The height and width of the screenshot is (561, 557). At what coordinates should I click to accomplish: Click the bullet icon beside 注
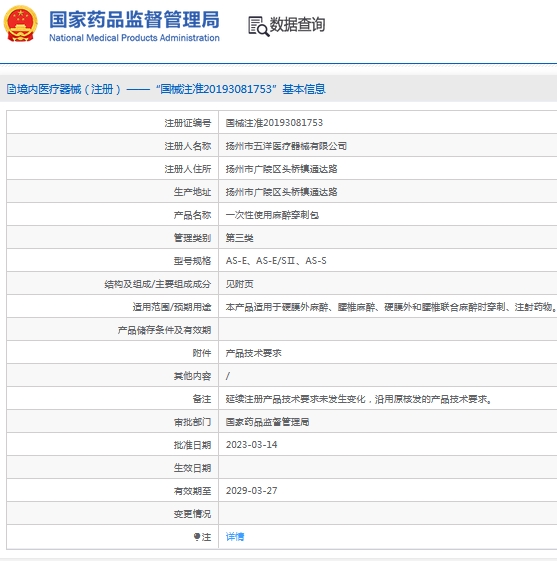pyautogui.click(x=196, y=536)
